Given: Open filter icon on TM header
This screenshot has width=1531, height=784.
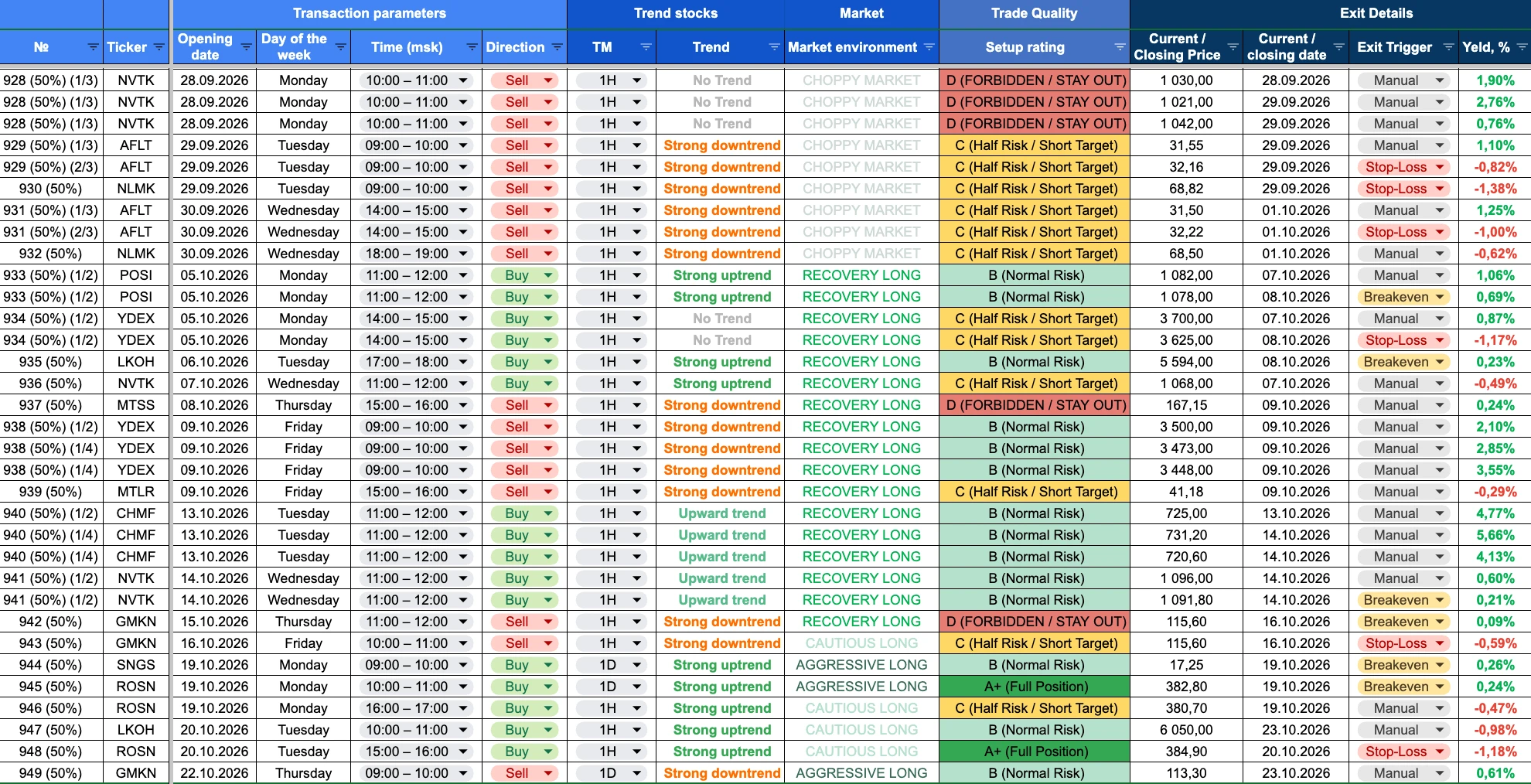Looking at the screenshot, I should (x=646, y=47).
